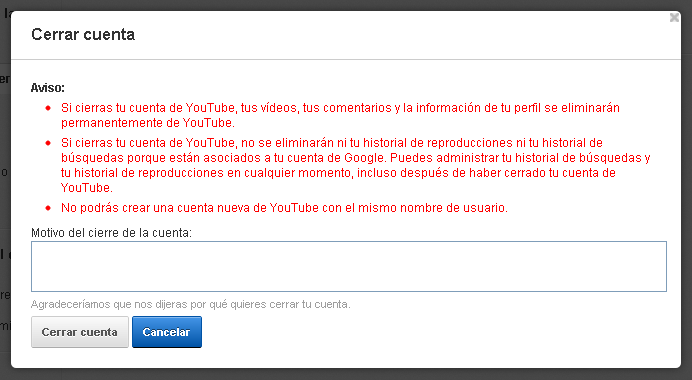Select the warning about historial de reproducciones
The height and width of the screenshot is (380, 692).
pos(356,165)
